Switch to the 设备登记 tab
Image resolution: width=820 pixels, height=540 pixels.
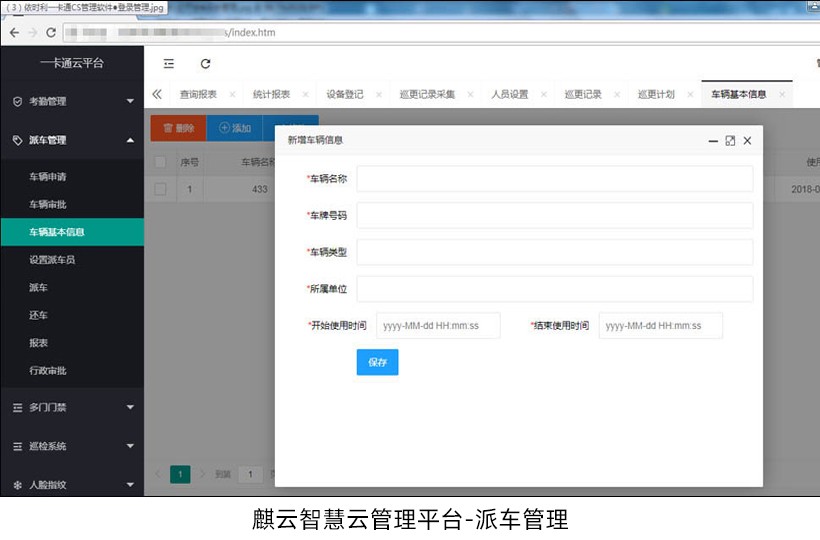(345, 95)
